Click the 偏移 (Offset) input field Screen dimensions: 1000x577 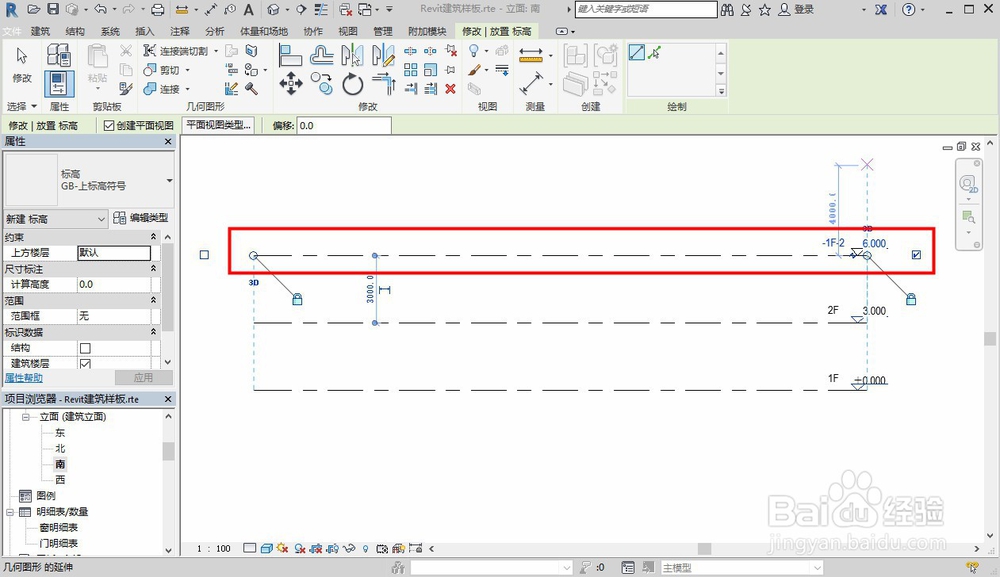pos(344,126)
